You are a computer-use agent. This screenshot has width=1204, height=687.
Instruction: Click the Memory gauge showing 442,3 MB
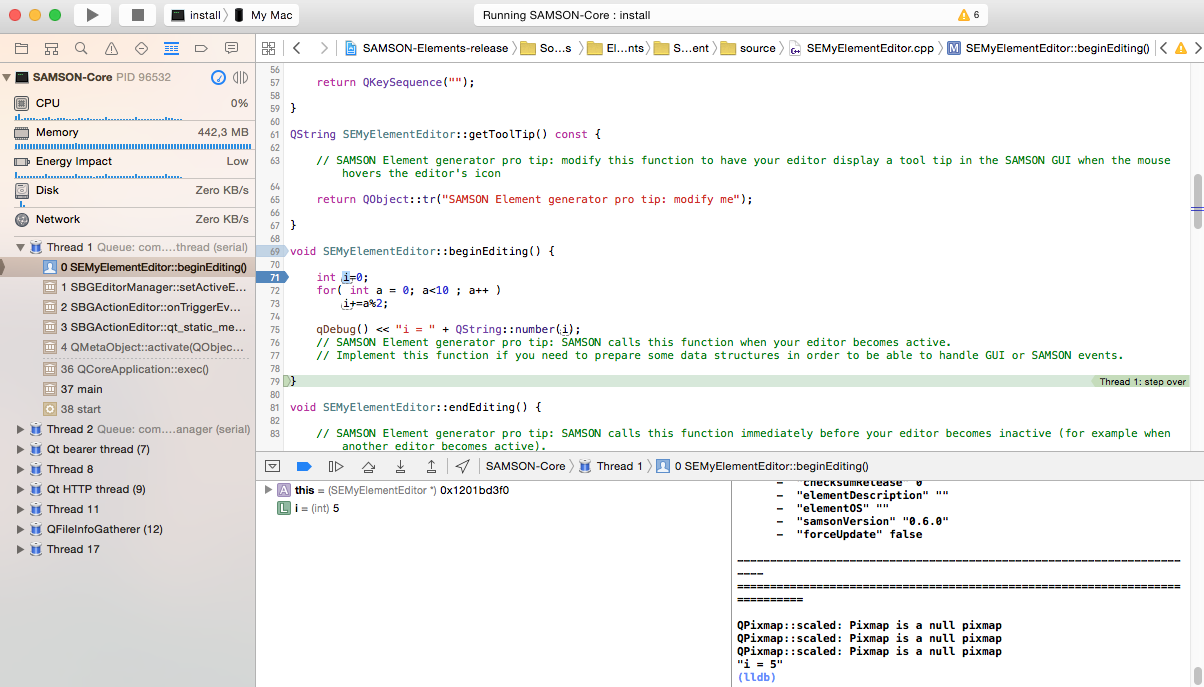click(x=130, y=131)
